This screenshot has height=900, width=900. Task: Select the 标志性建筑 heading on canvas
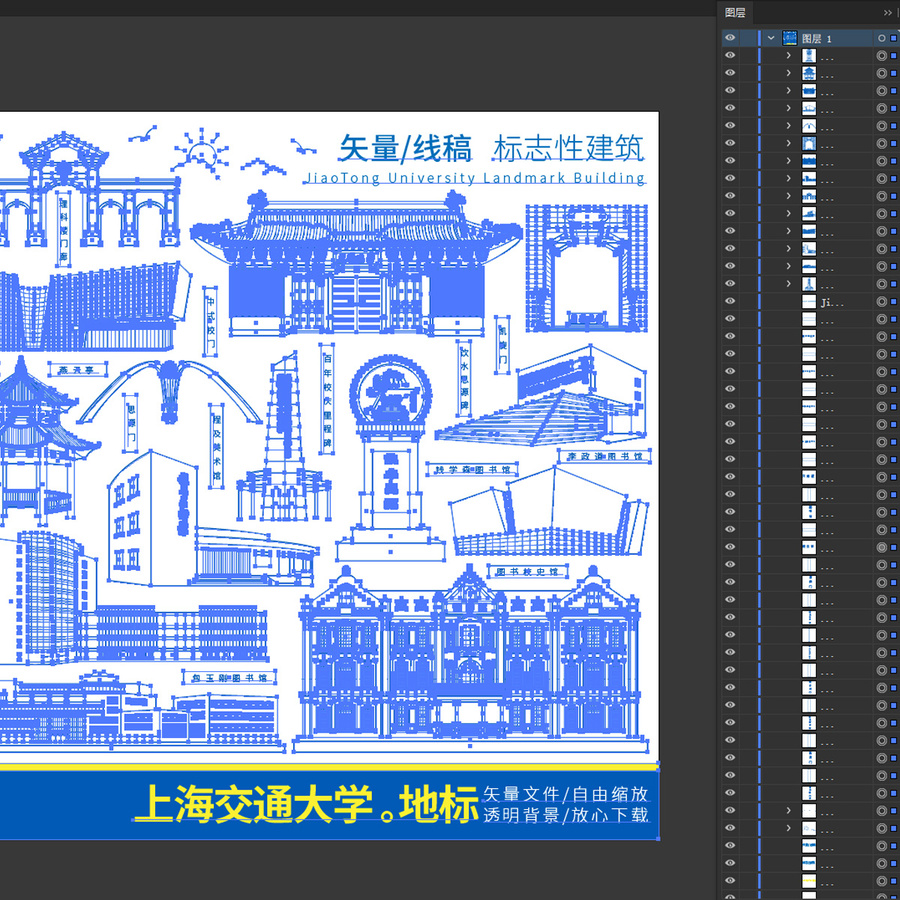(x=569, y=148)
